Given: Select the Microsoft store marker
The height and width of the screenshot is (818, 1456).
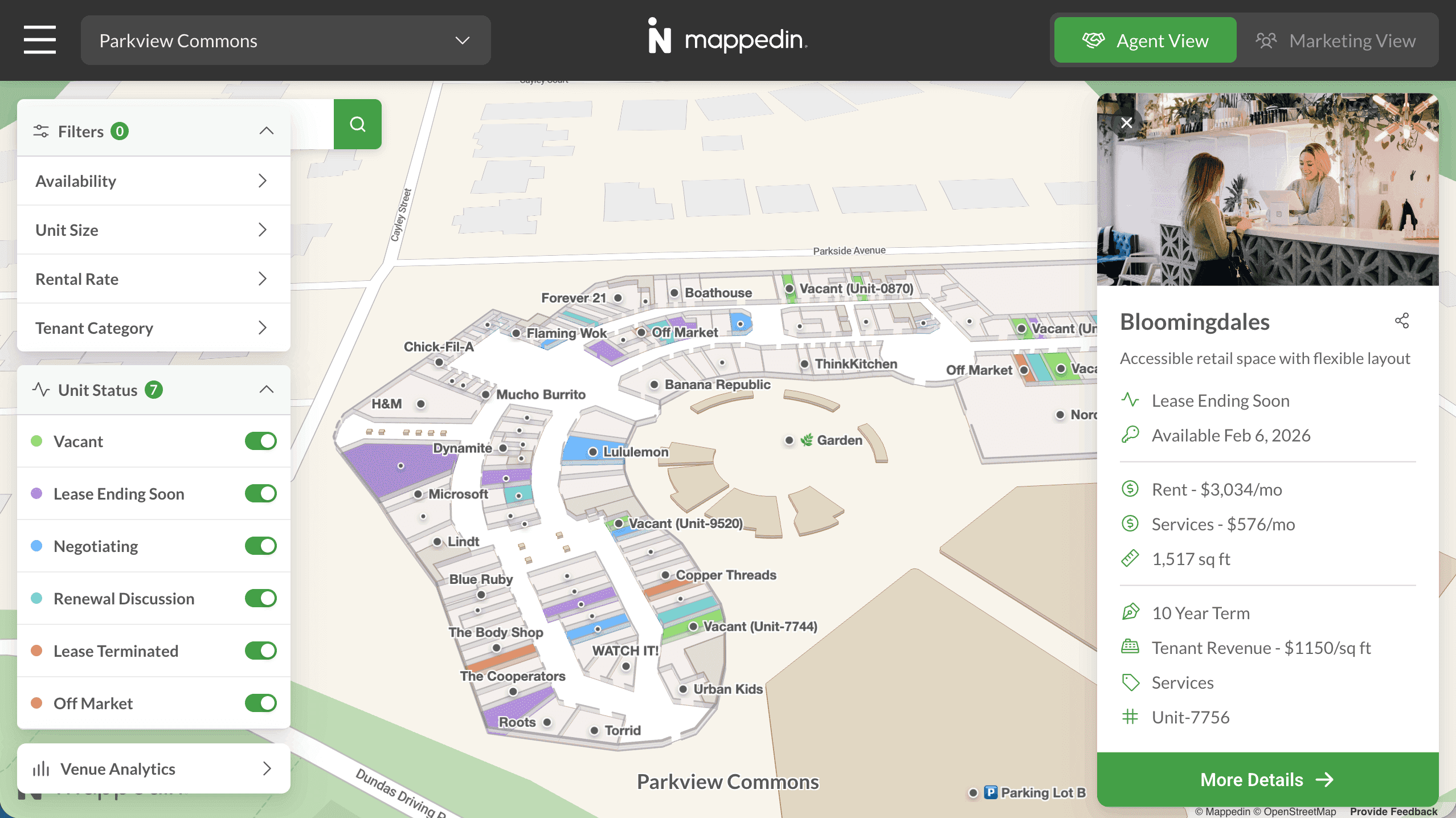Looking at the screenshot, I should 418,494.
